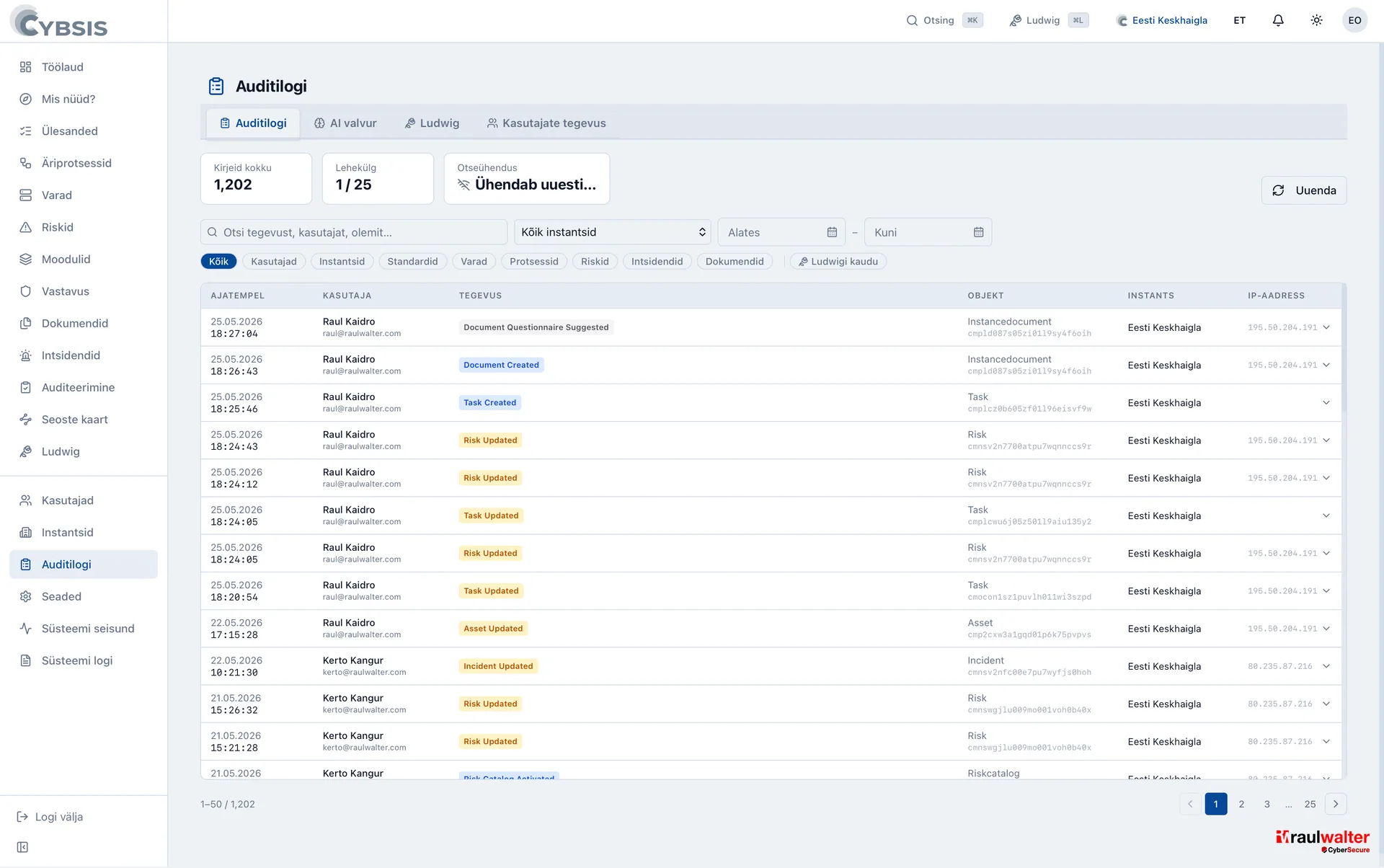Open the Kõik instantsid dropdown

[612, 232]
